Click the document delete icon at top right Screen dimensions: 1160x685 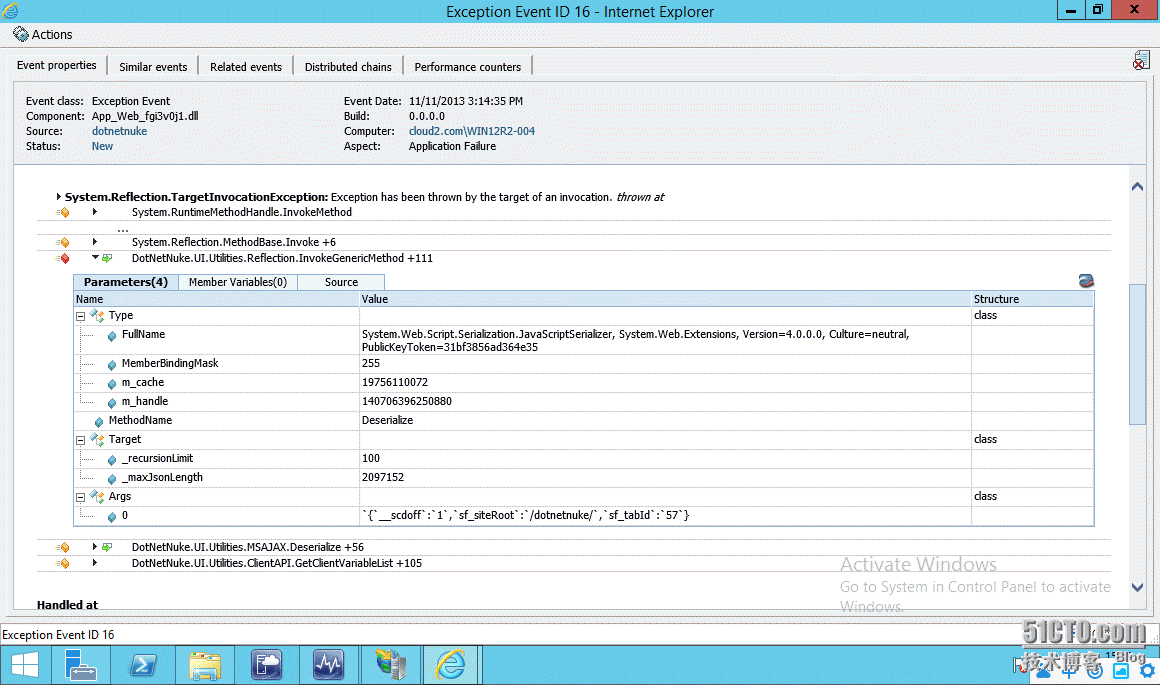coord(1141,61)
